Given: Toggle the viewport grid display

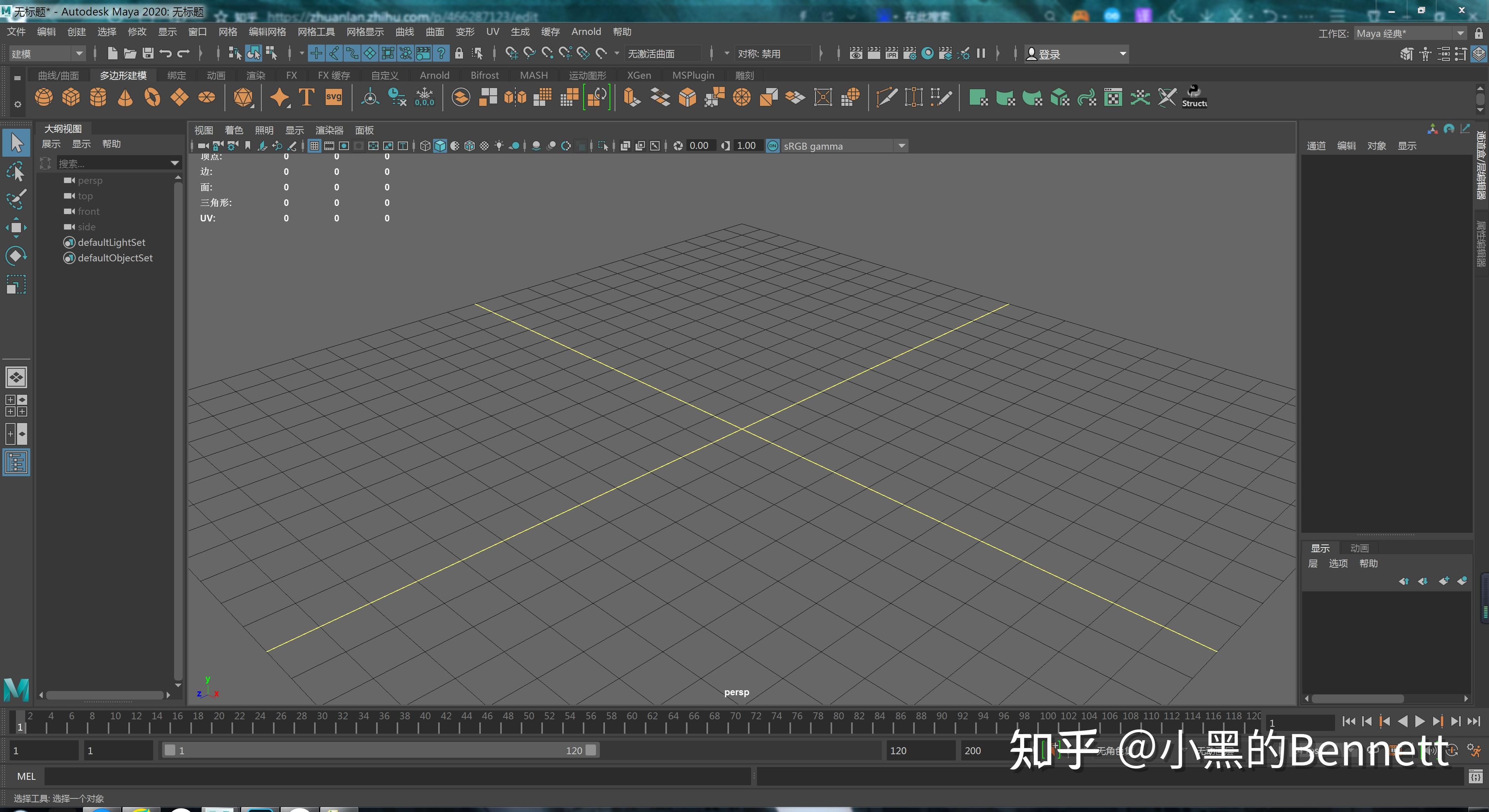Looking at the screenshot, I should click(314, 146).
